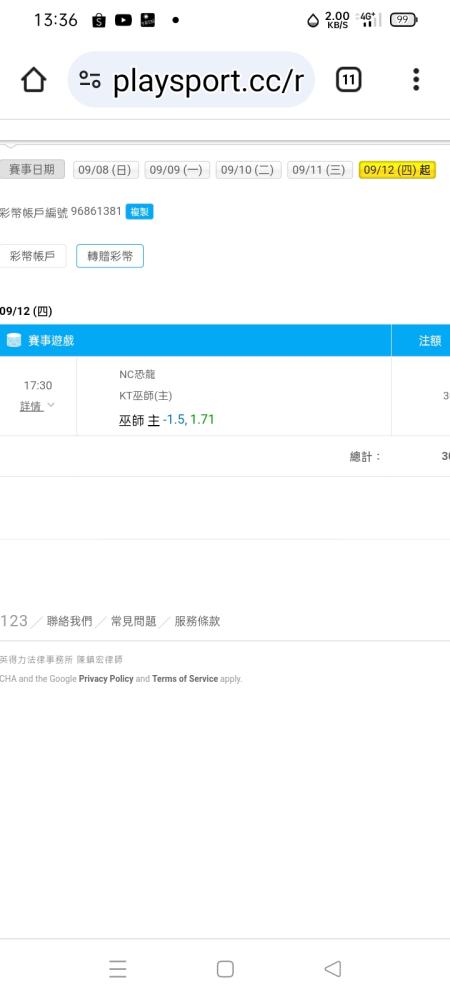
Task: Open the 聯絡我們 footer link
Action: pos(69,621)
